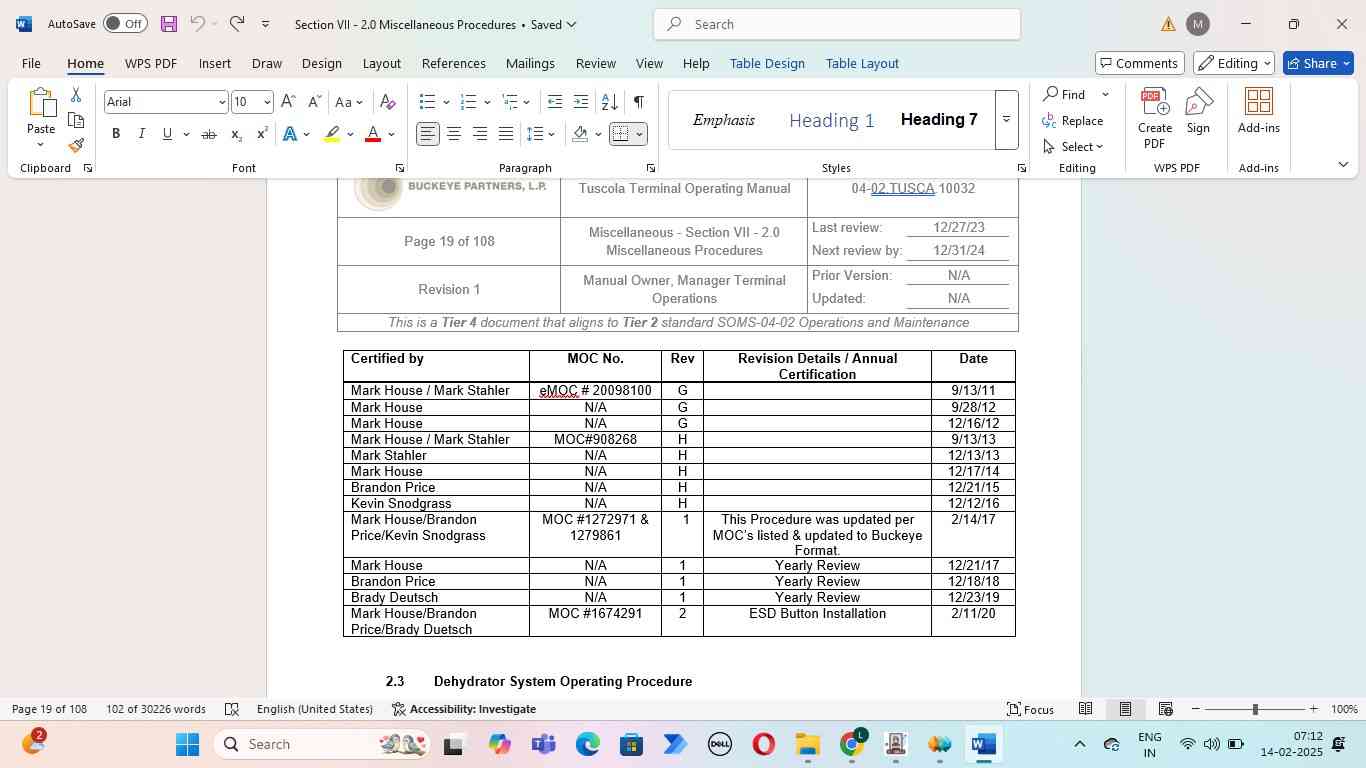Open Microsoft Teams from taskbar
This screenshot has width=1366, height=768.
[543, 744]
